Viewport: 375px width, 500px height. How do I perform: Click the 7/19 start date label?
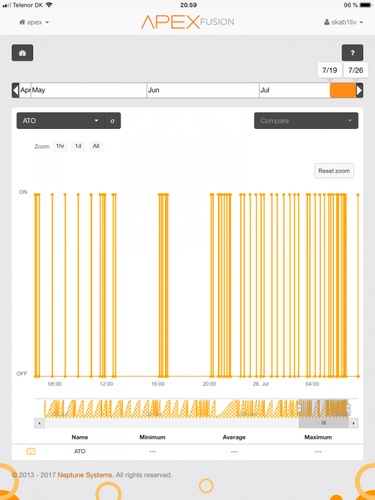[330, 70]
